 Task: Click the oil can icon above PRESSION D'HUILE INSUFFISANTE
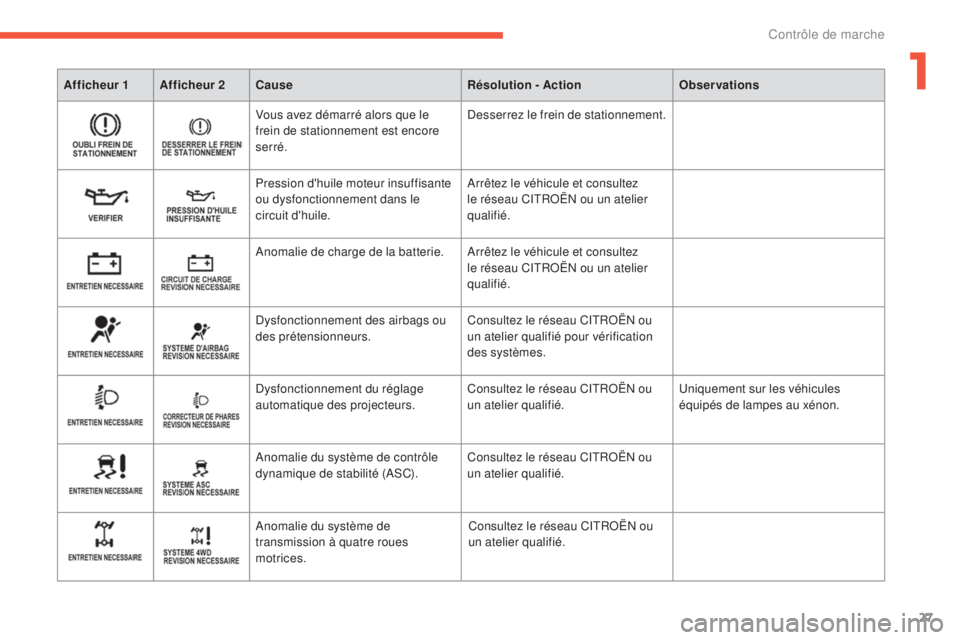201,195
